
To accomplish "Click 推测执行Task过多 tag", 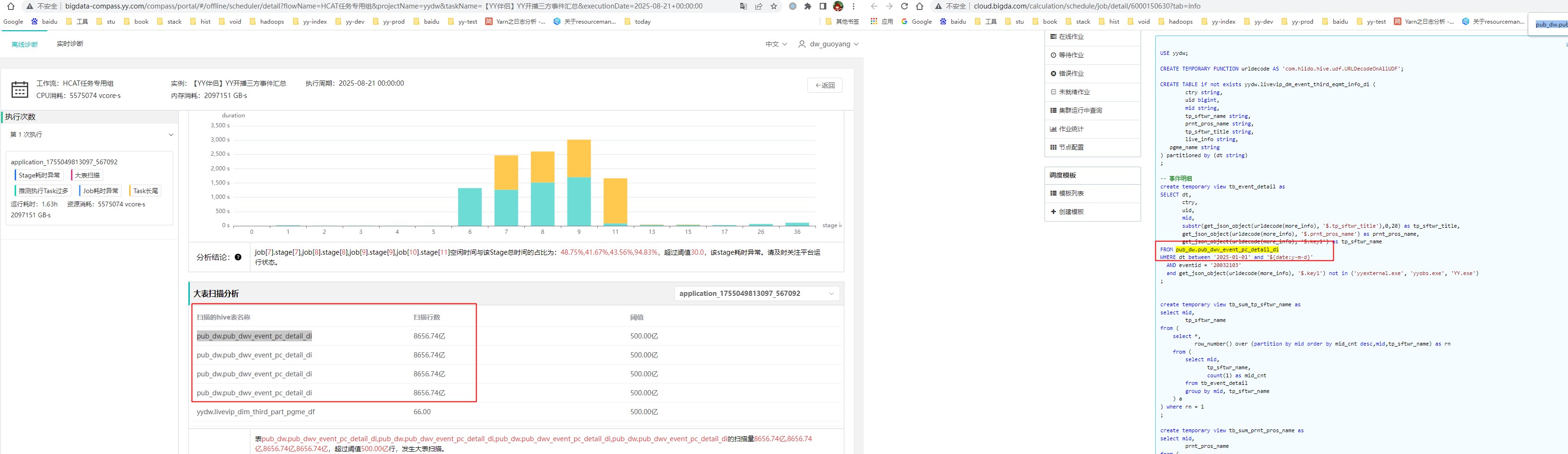I will tap(43, 191).
